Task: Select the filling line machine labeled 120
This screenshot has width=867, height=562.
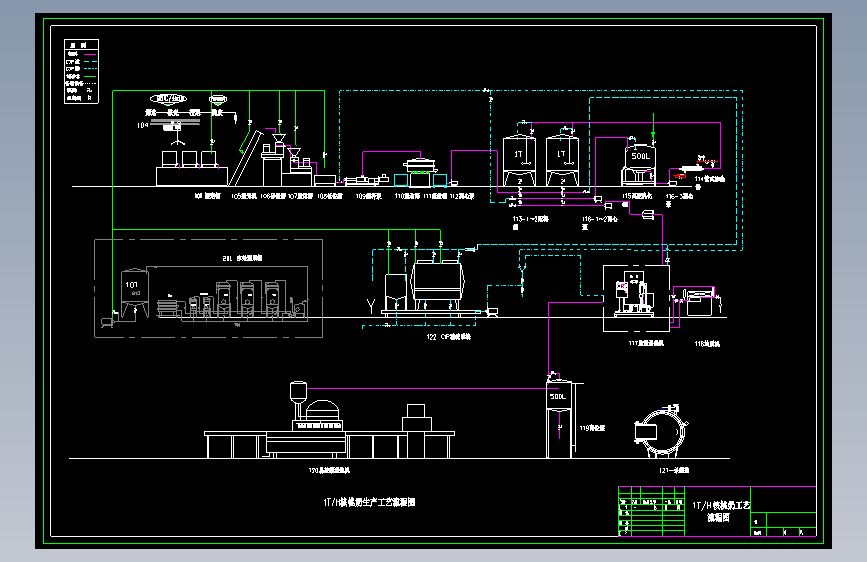Action: click(x=329, y=420)
